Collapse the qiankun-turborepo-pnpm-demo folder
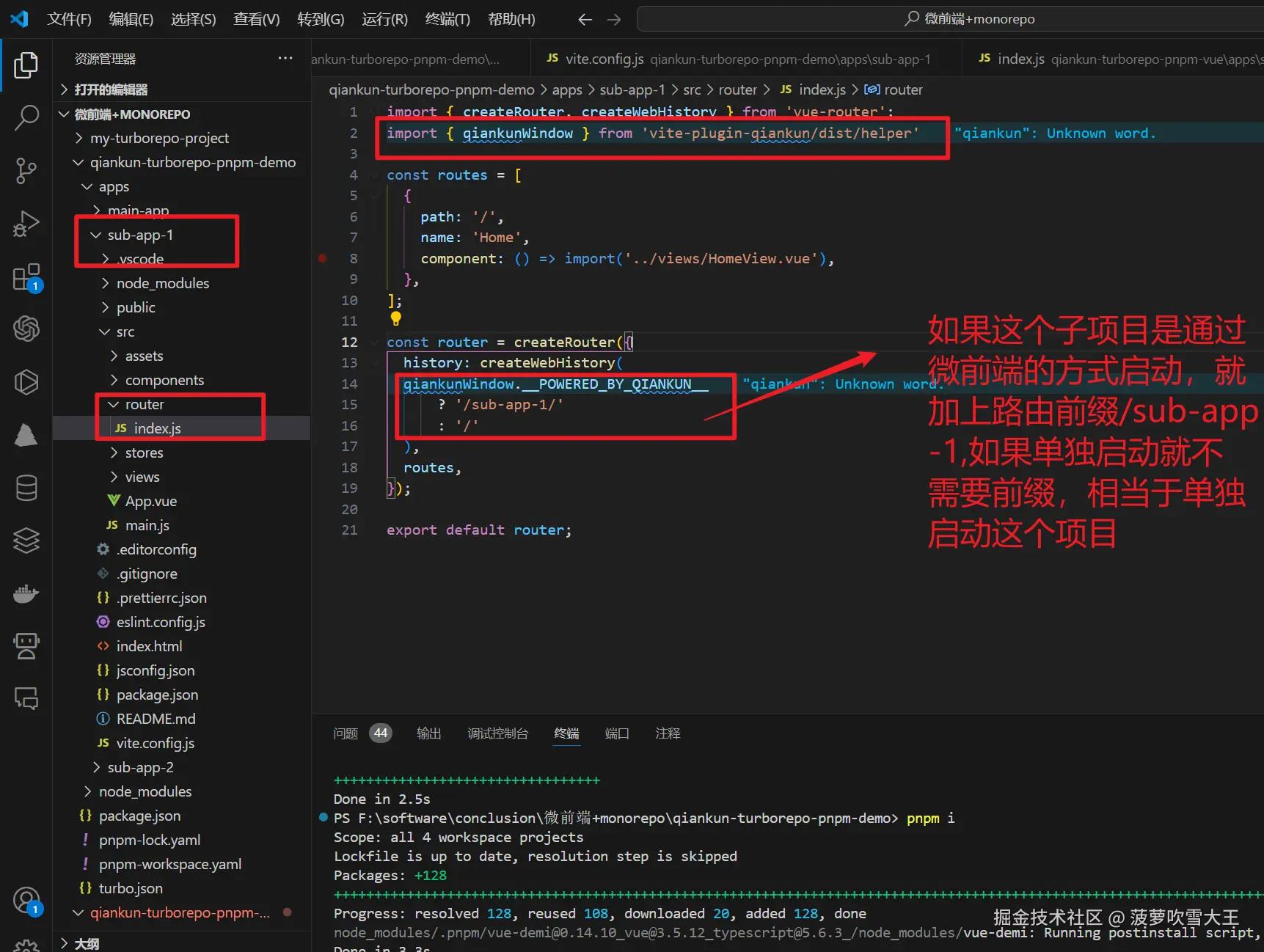Image resolution: width=1264 pixels, height=952 pixels. (x=181, y=162)
